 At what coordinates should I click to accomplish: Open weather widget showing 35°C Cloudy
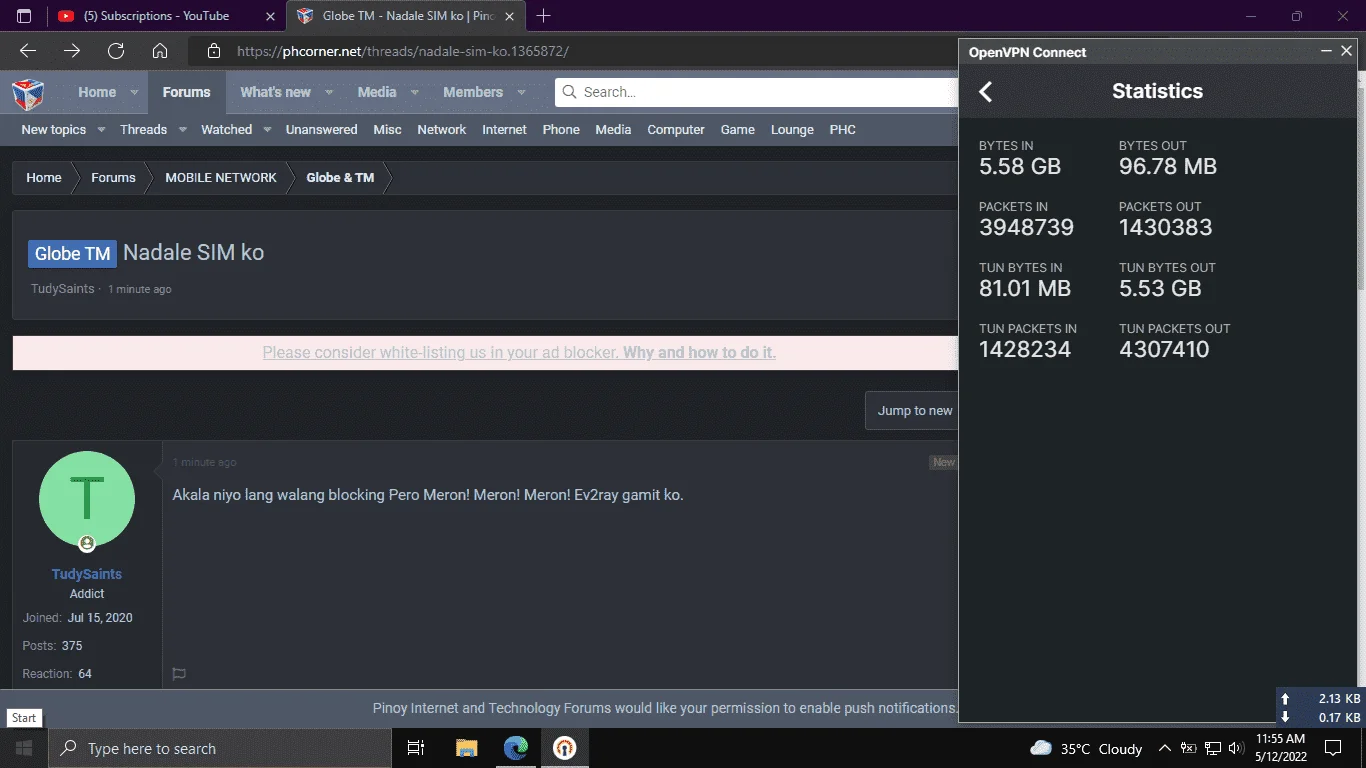1086,748
